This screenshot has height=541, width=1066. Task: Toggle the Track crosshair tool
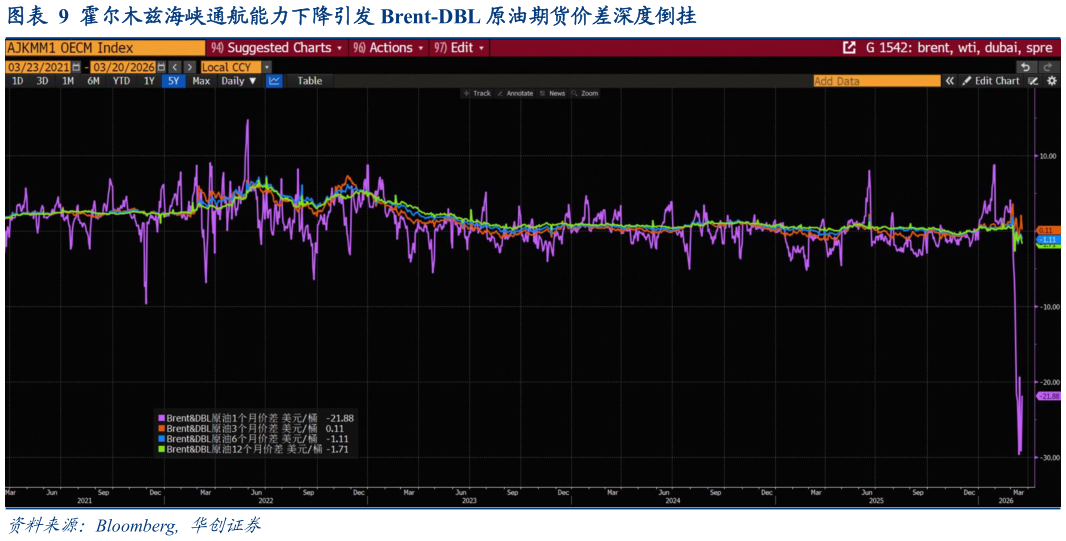[x=477, y=93]
